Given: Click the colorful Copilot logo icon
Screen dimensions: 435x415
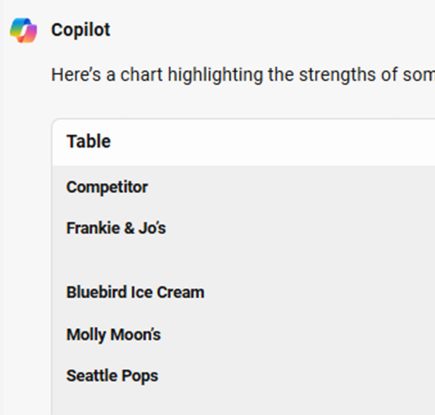Looking at the screenshot, I should (23, 30).
